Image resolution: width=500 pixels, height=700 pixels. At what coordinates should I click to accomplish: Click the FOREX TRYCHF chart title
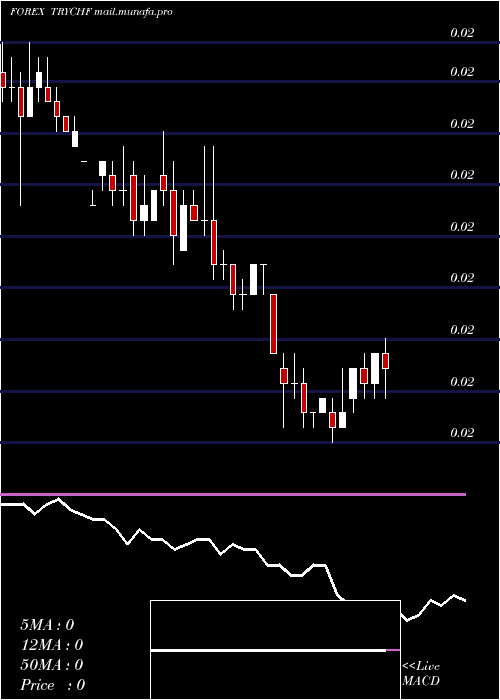click(51, 12)
